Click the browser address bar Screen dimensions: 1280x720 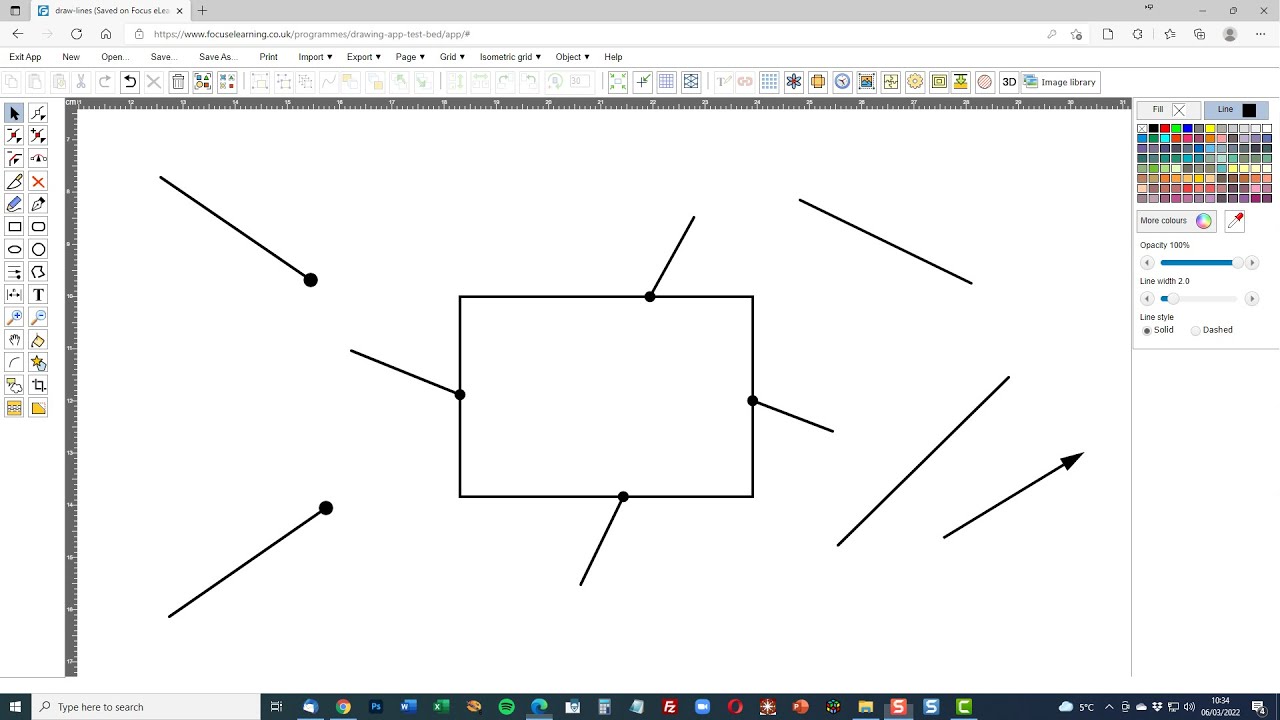[590, 34]
